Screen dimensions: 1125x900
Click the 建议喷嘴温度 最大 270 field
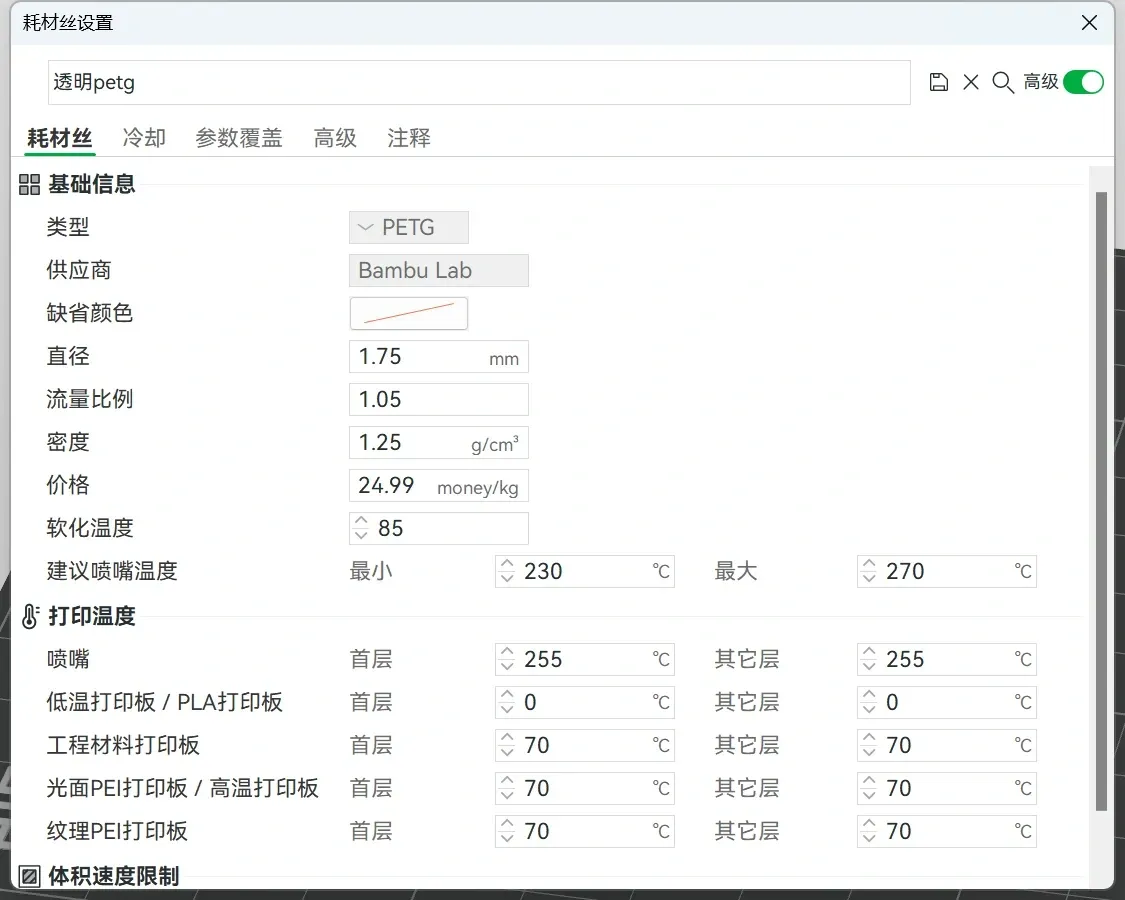click(x=947, y=571)
